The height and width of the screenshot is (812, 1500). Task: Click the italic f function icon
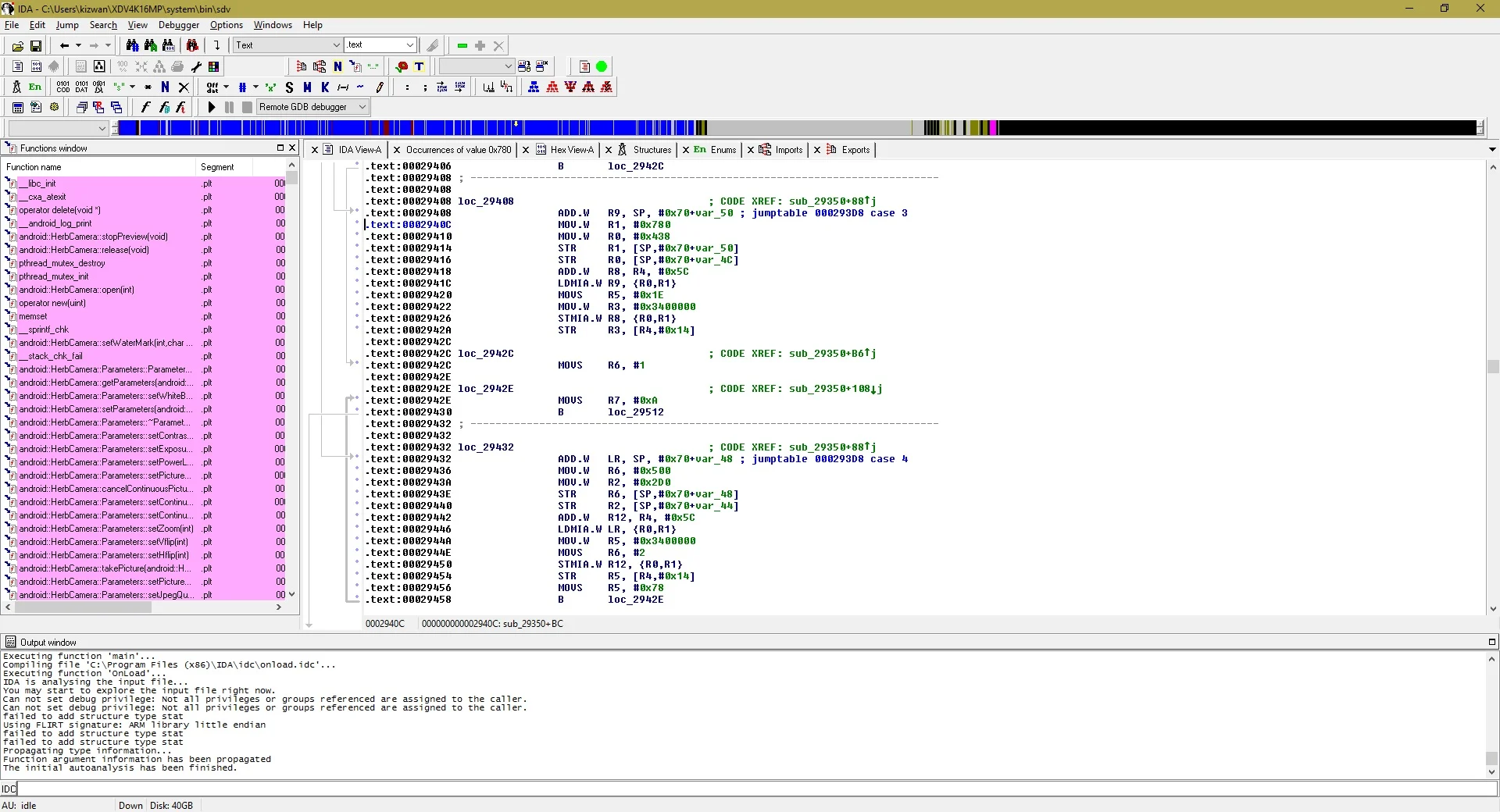click(145, 107)
